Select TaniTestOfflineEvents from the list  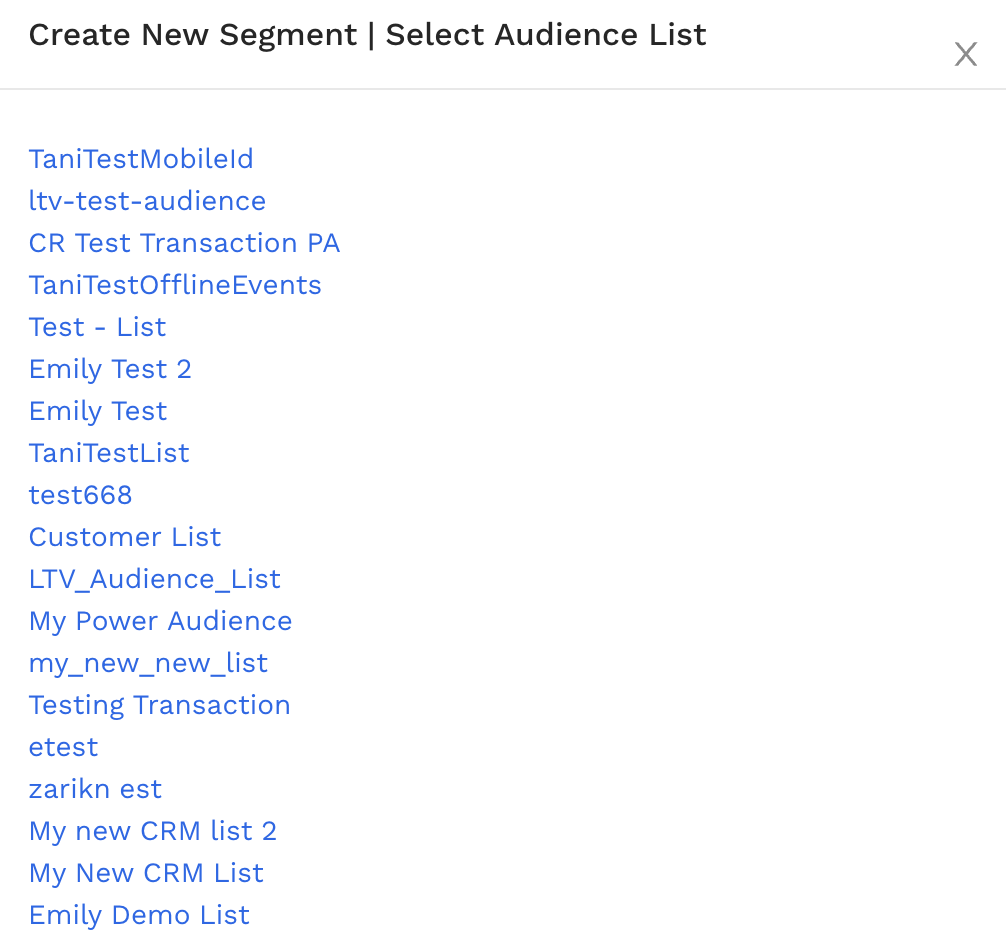[x=175, y=285]
